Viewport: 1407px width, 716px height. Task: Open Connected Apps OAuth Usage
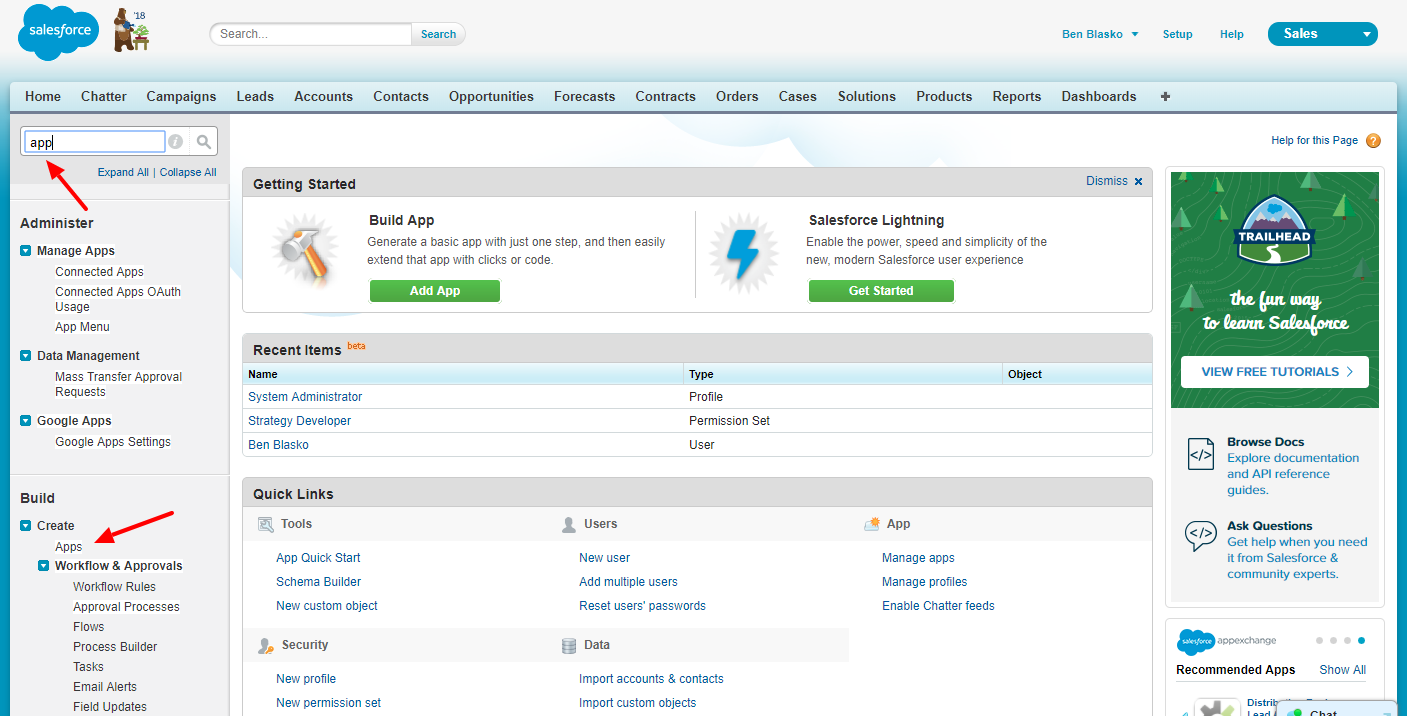(x=118, y=299)
